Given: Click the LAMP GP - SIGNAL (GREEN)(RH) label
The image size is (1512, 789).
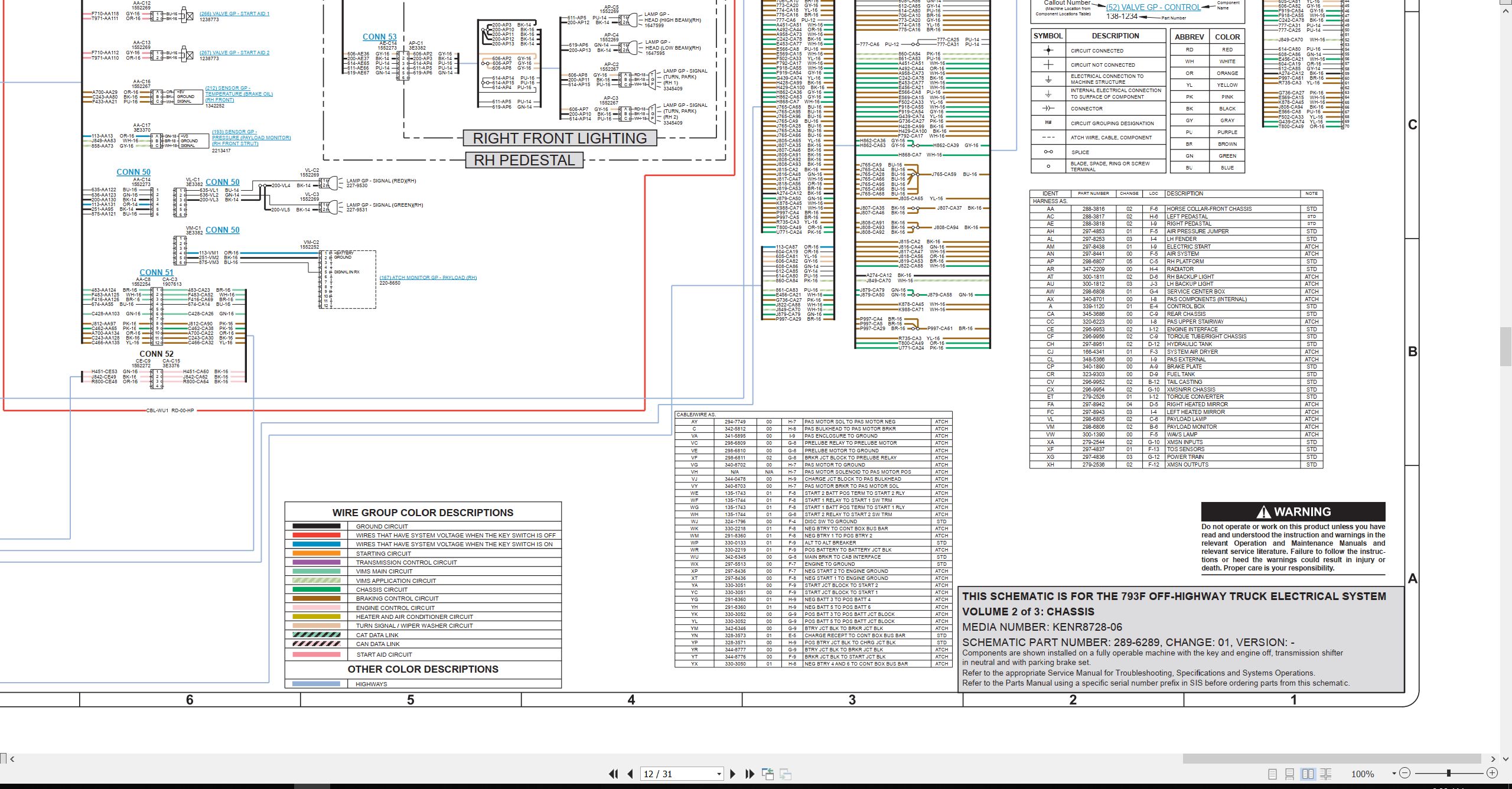Looking at the screenshot, I should 384,205.
